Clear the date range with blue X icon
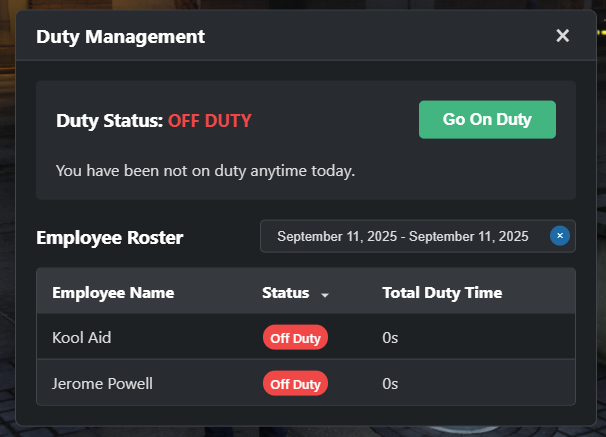606x437 pixels. pyautogui.click(x=560, y=236)
